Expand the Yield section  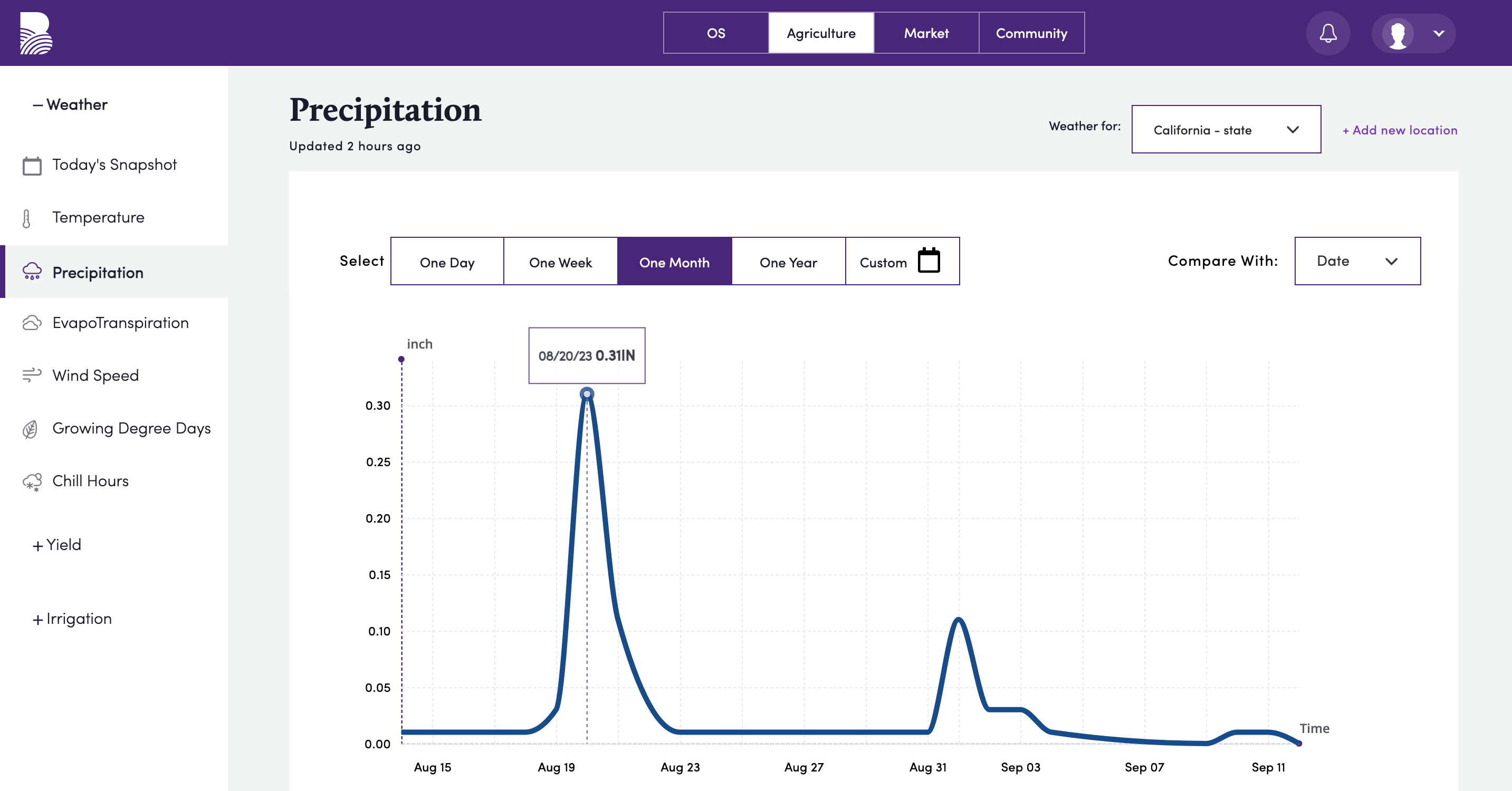pyautogui.click(x=57, y=545)
